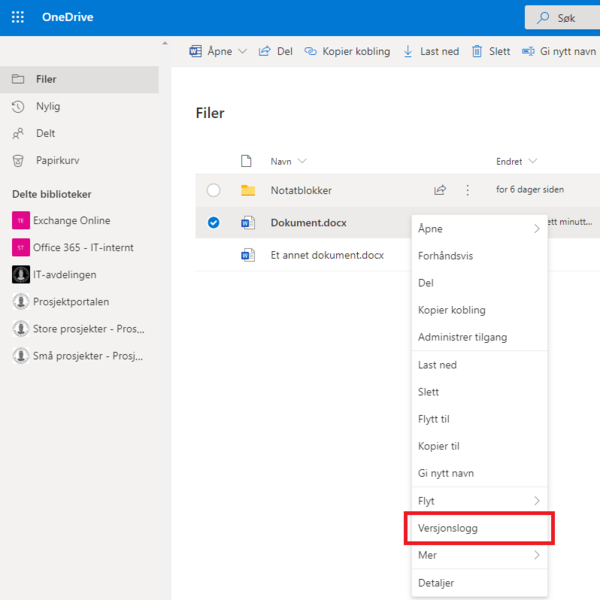Choose Flytt til in the context menu
Viewport: 600px width, 600px height.
(480, 419)
